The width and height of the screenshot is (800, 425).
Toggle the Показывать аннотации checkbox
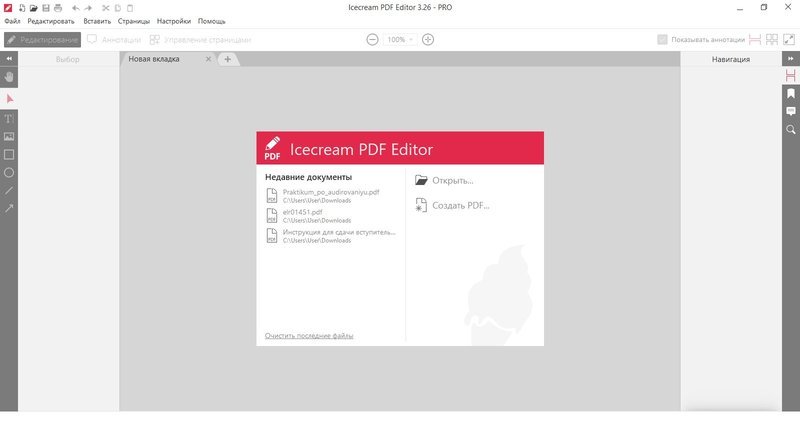click(x=662, y=39)
